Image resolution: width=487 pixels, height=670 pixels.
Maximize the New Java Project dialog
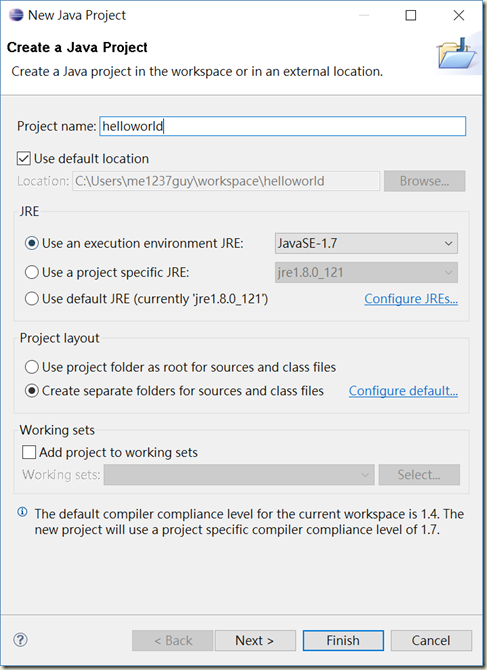coord(411,15)
